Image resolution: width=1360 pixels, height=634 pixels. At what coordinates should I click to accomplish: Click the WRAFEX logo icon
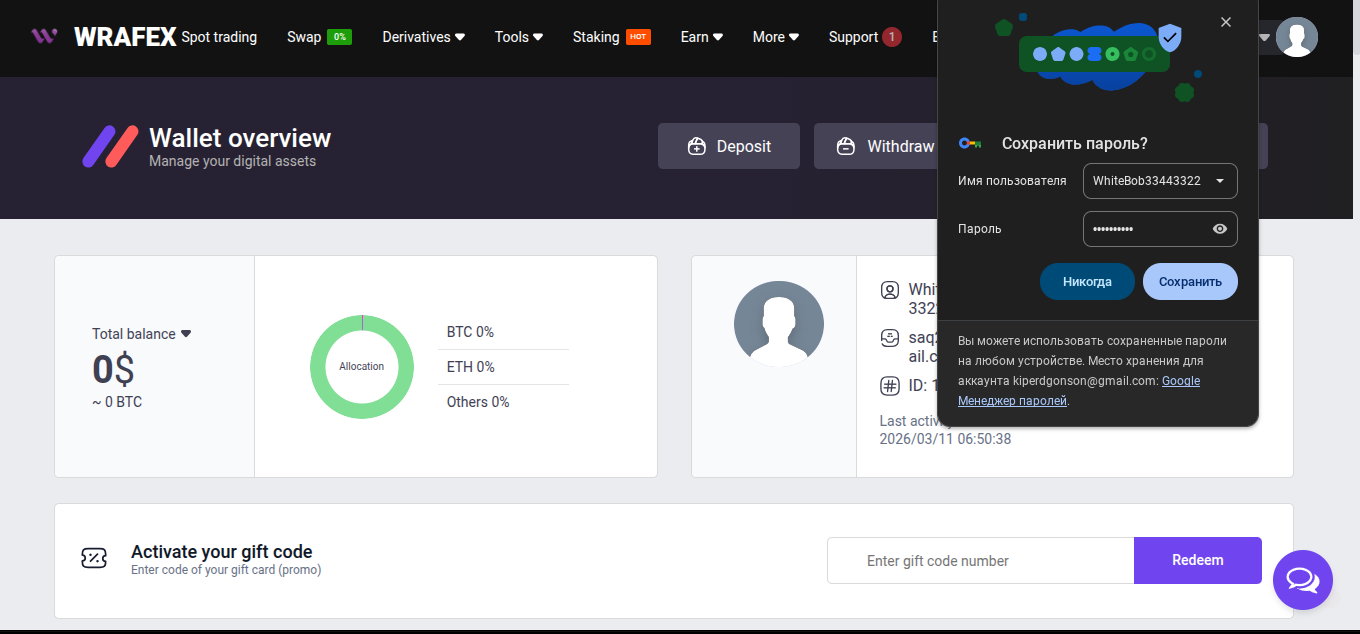[44, 37]
